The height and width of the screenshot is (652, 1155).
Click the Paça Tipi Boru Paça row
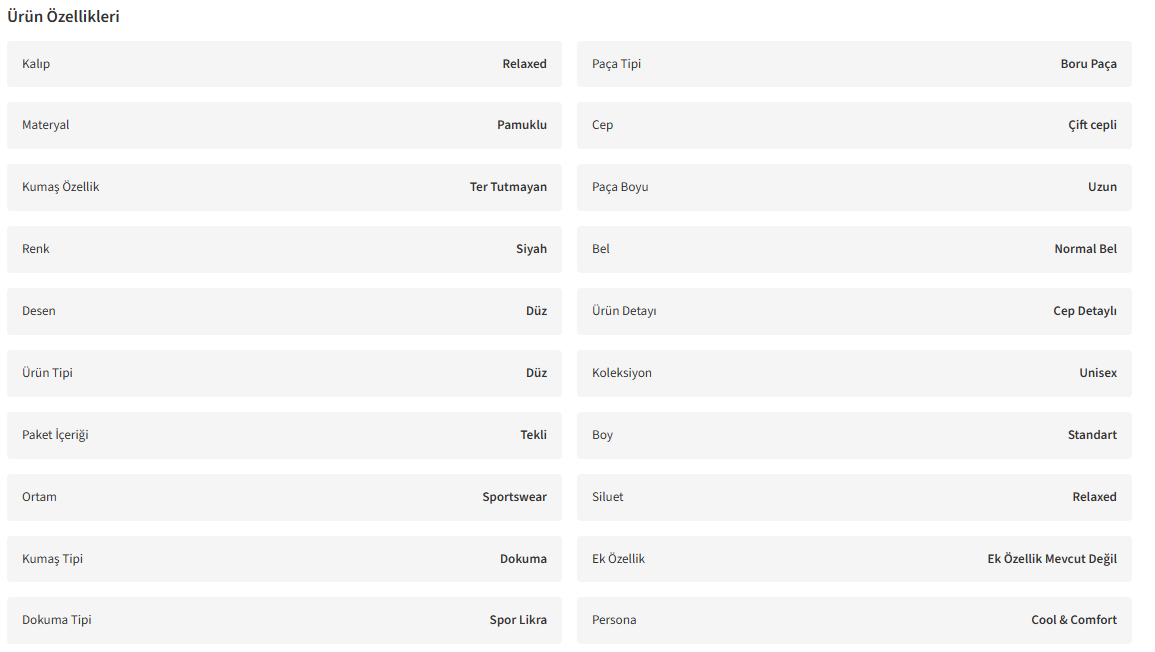coord(854,64)
